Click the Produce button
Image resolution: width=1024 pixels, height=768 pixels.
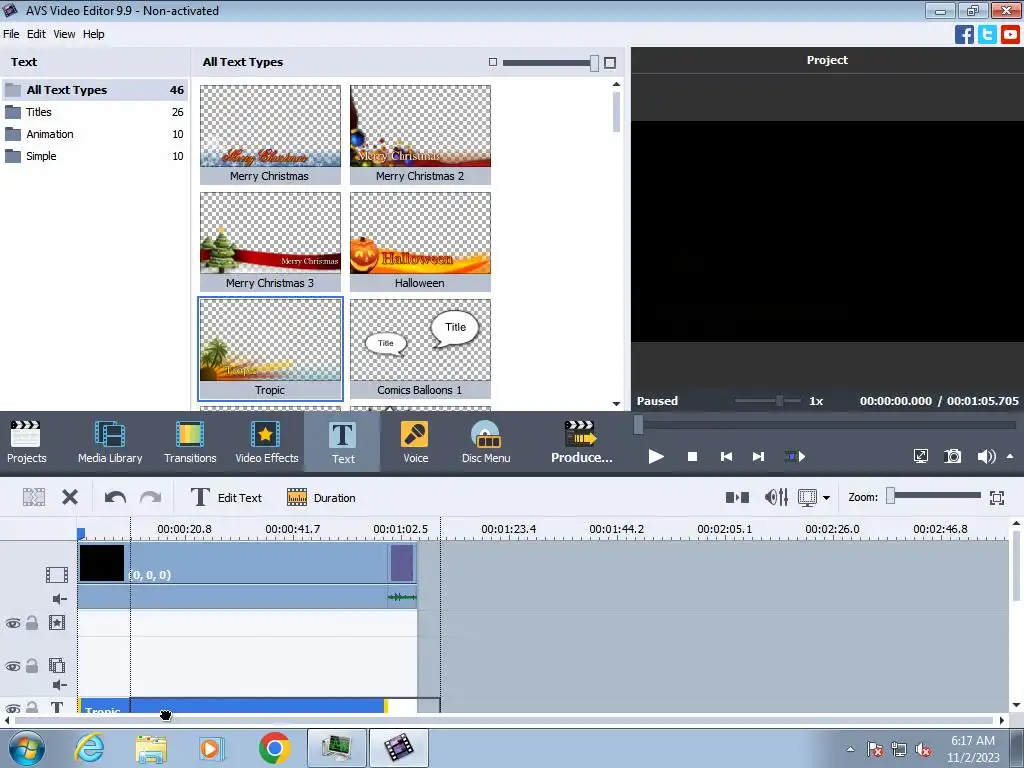point(581,442)
